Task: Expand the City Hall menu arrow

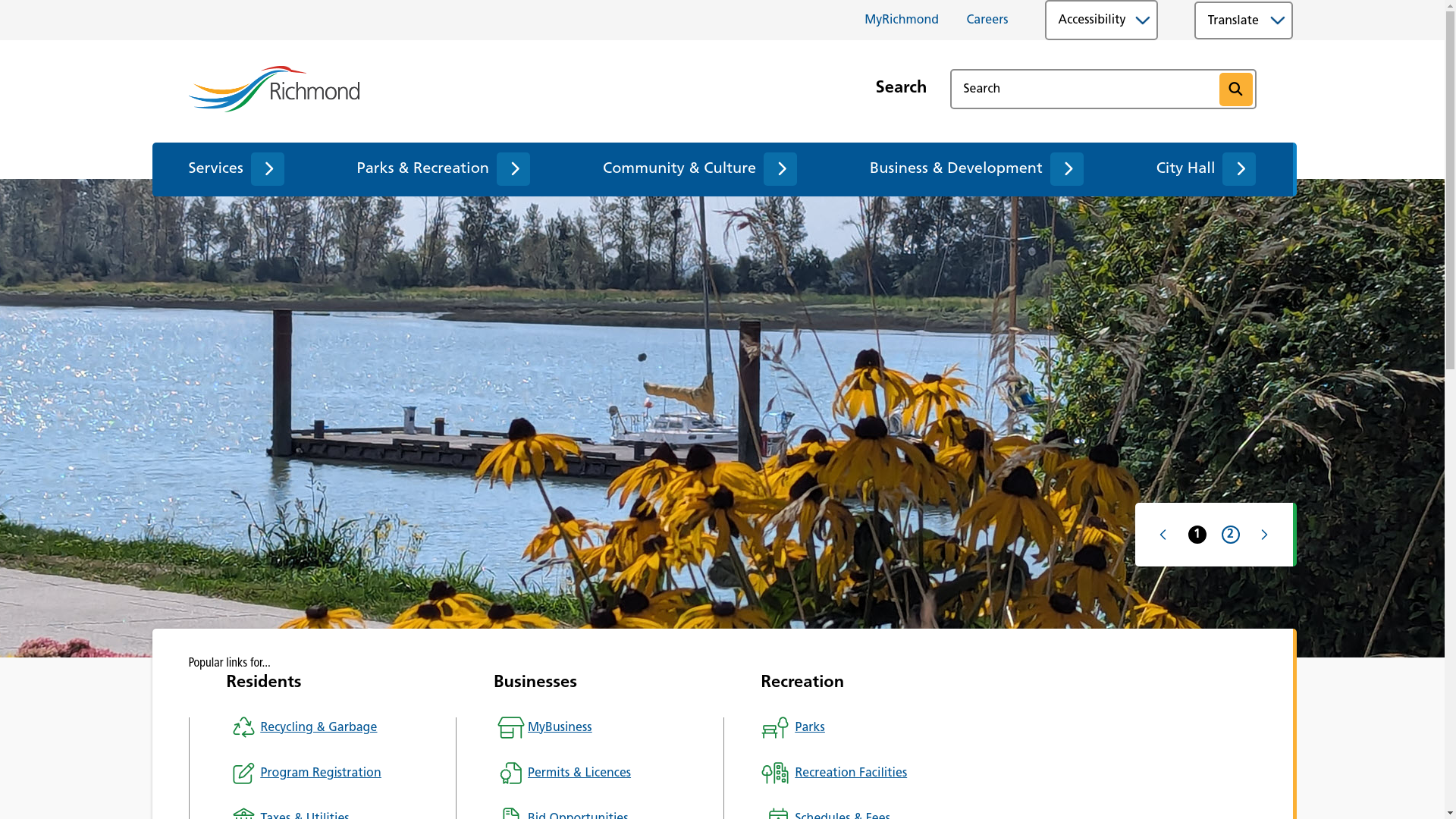Action: tap(1239, 169)
